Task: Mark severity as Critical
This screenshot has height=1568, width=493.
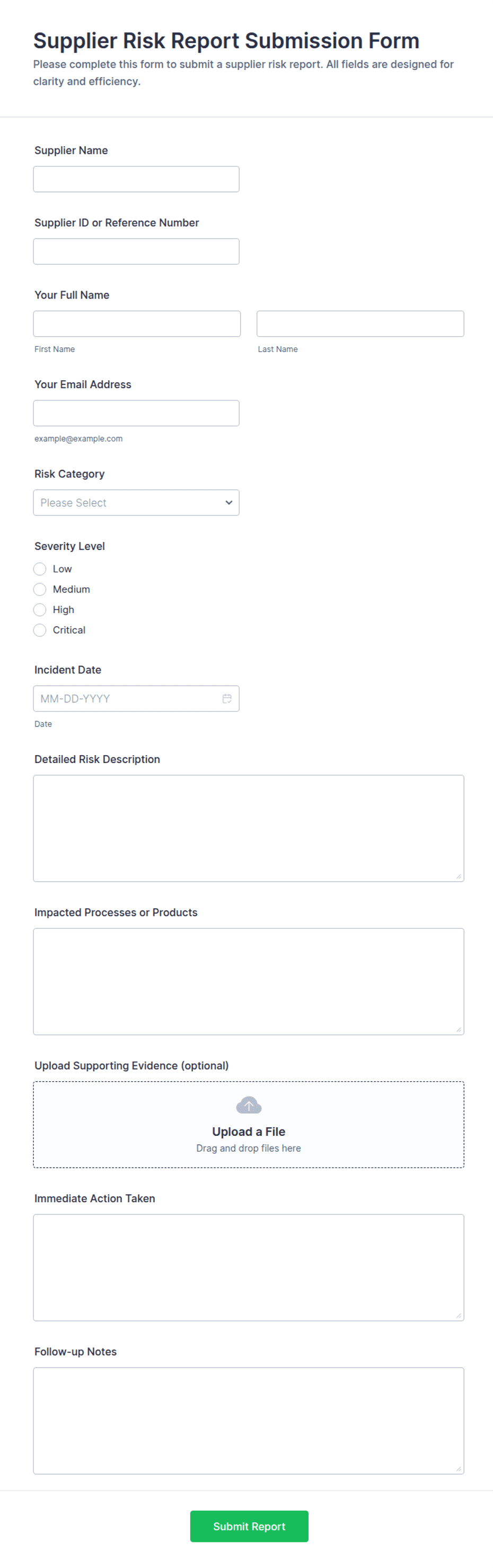Action: point(40,630)
